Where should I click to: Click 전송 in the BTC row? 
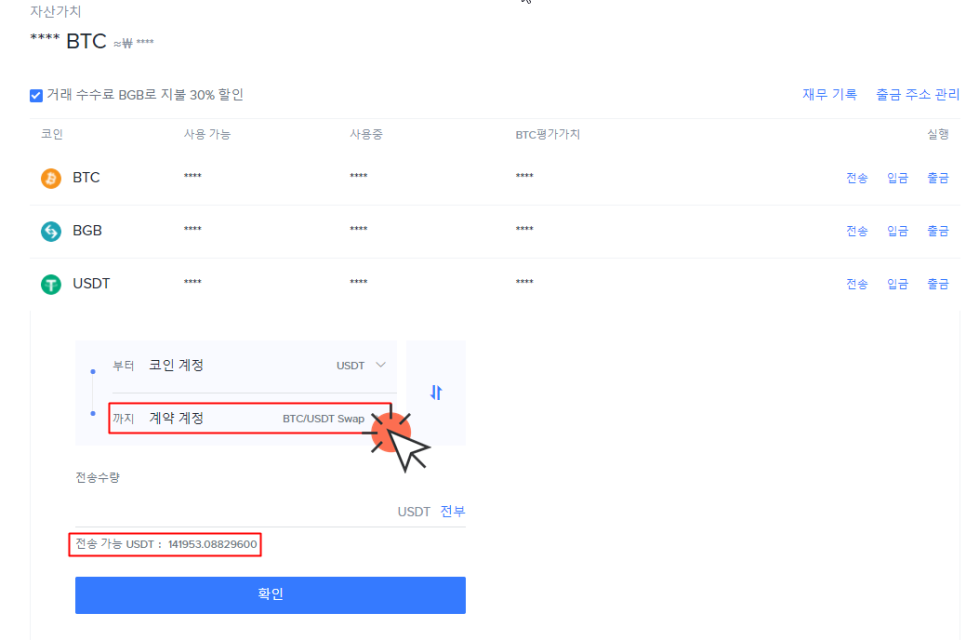(x=857, y=178)
